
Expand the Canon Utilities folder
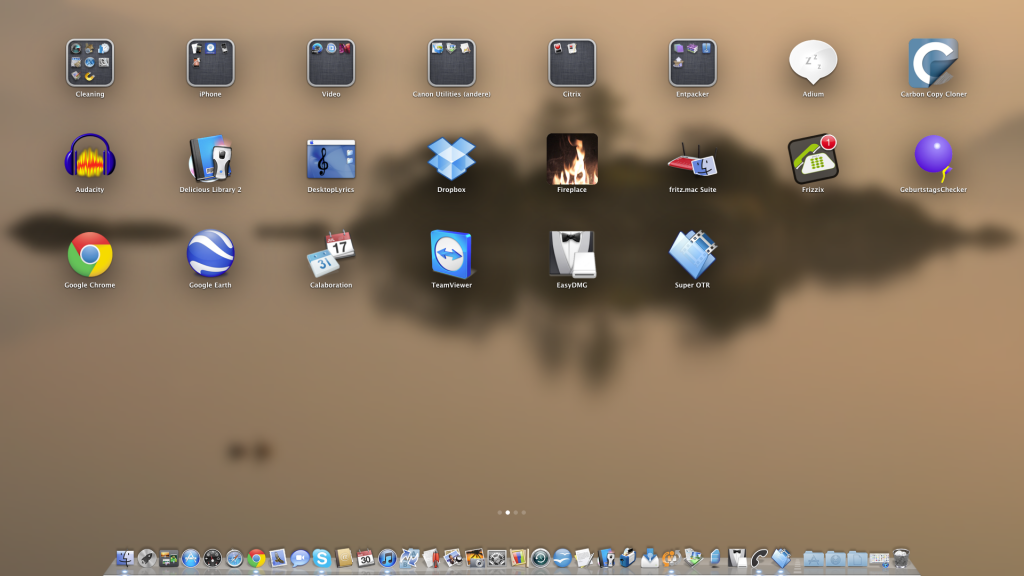point(451,63)
